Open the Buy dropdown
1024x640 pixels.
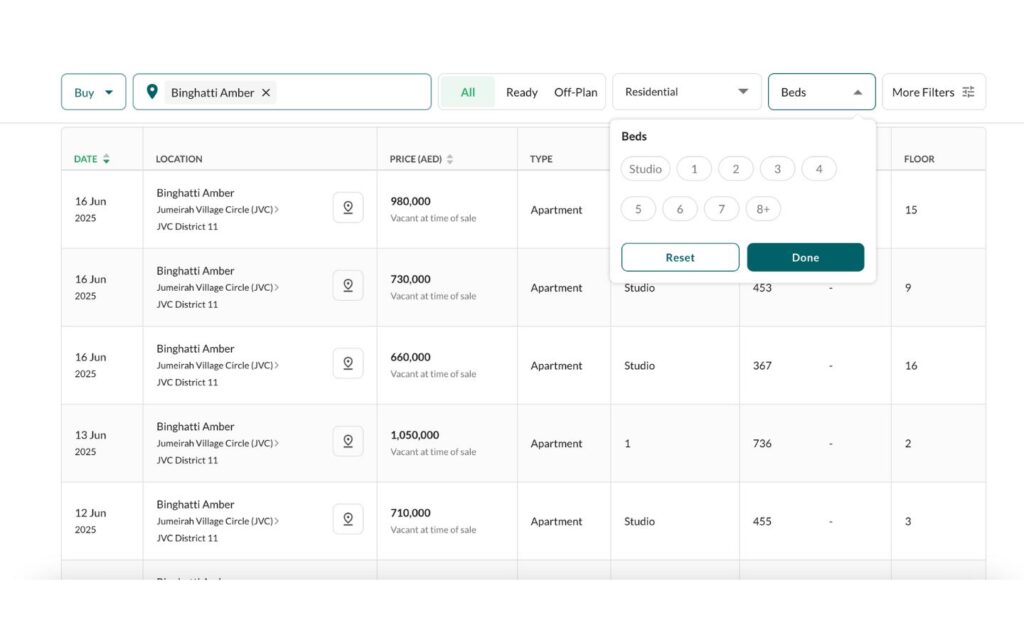(x=93, y=92)
